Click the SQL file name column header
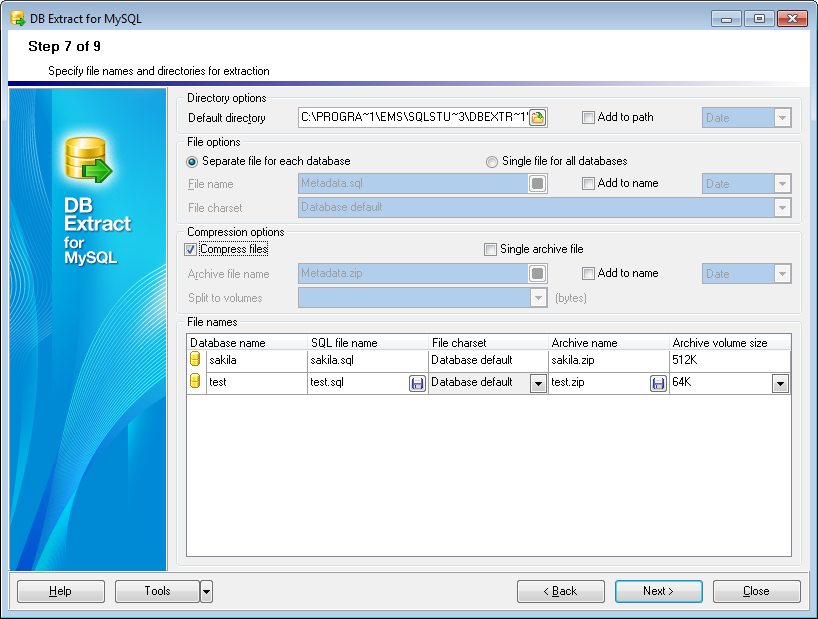Viewport: 818px width, 619px height. coord(368,343)
